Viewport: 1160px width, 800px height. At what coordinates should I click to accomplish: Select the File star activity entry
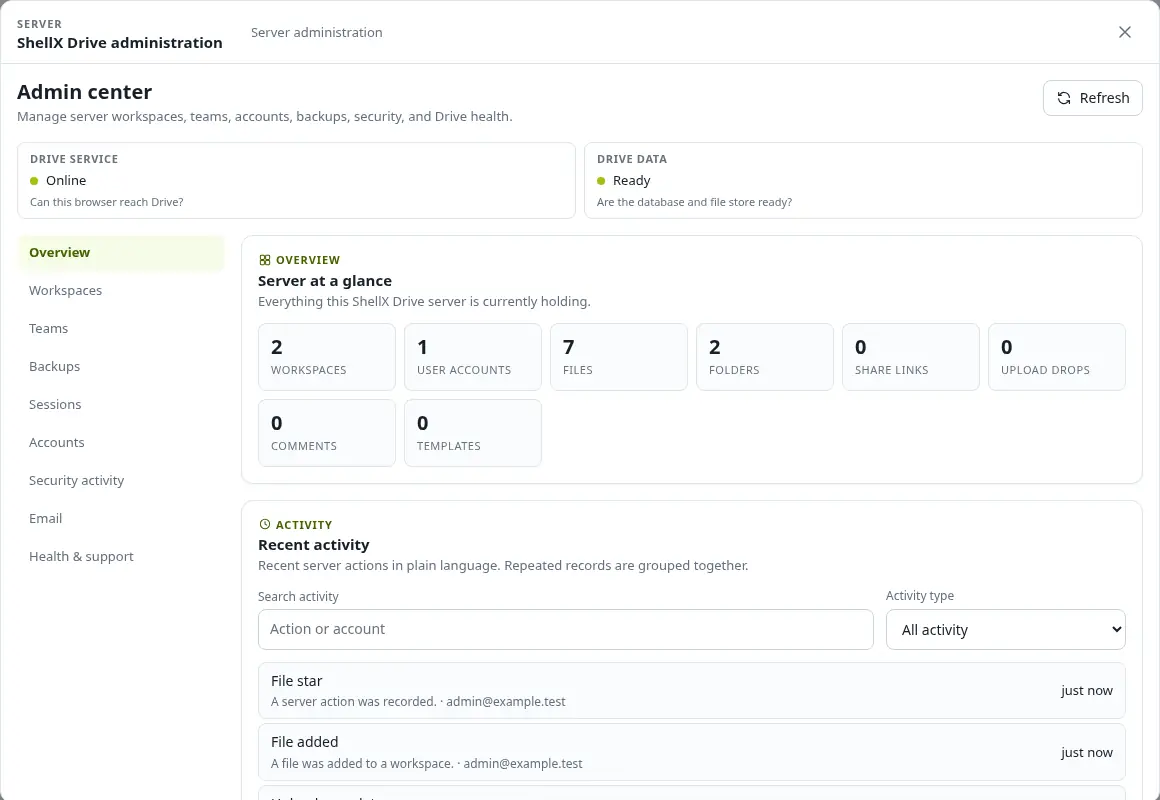tap(692, 690)
